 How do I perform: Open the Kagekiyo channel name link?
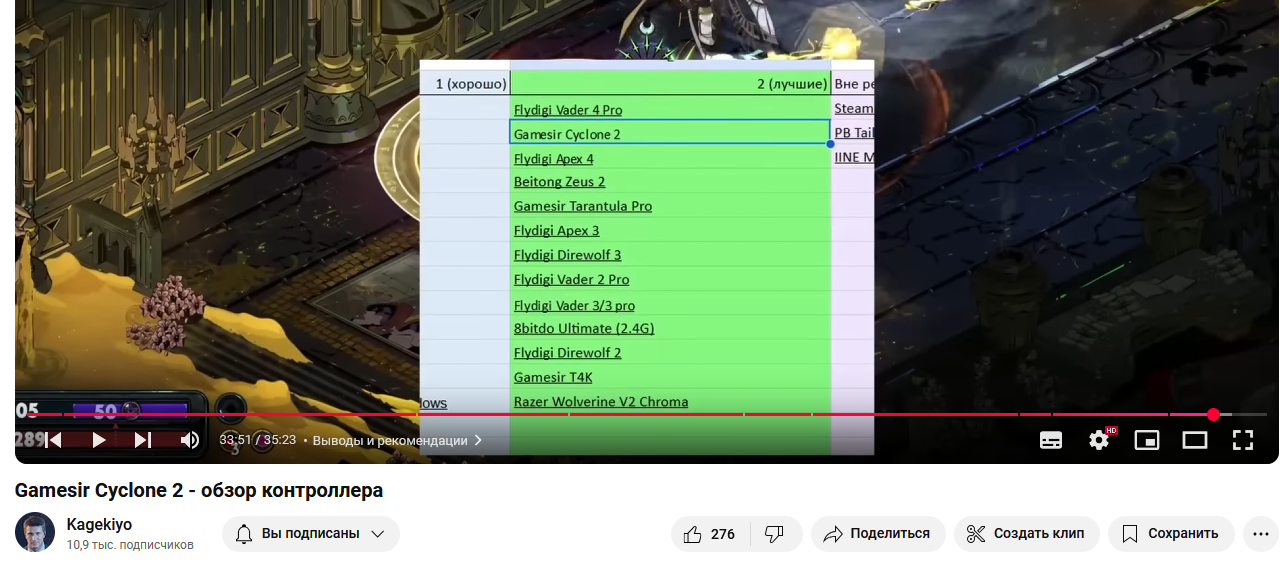coord(99,525)
